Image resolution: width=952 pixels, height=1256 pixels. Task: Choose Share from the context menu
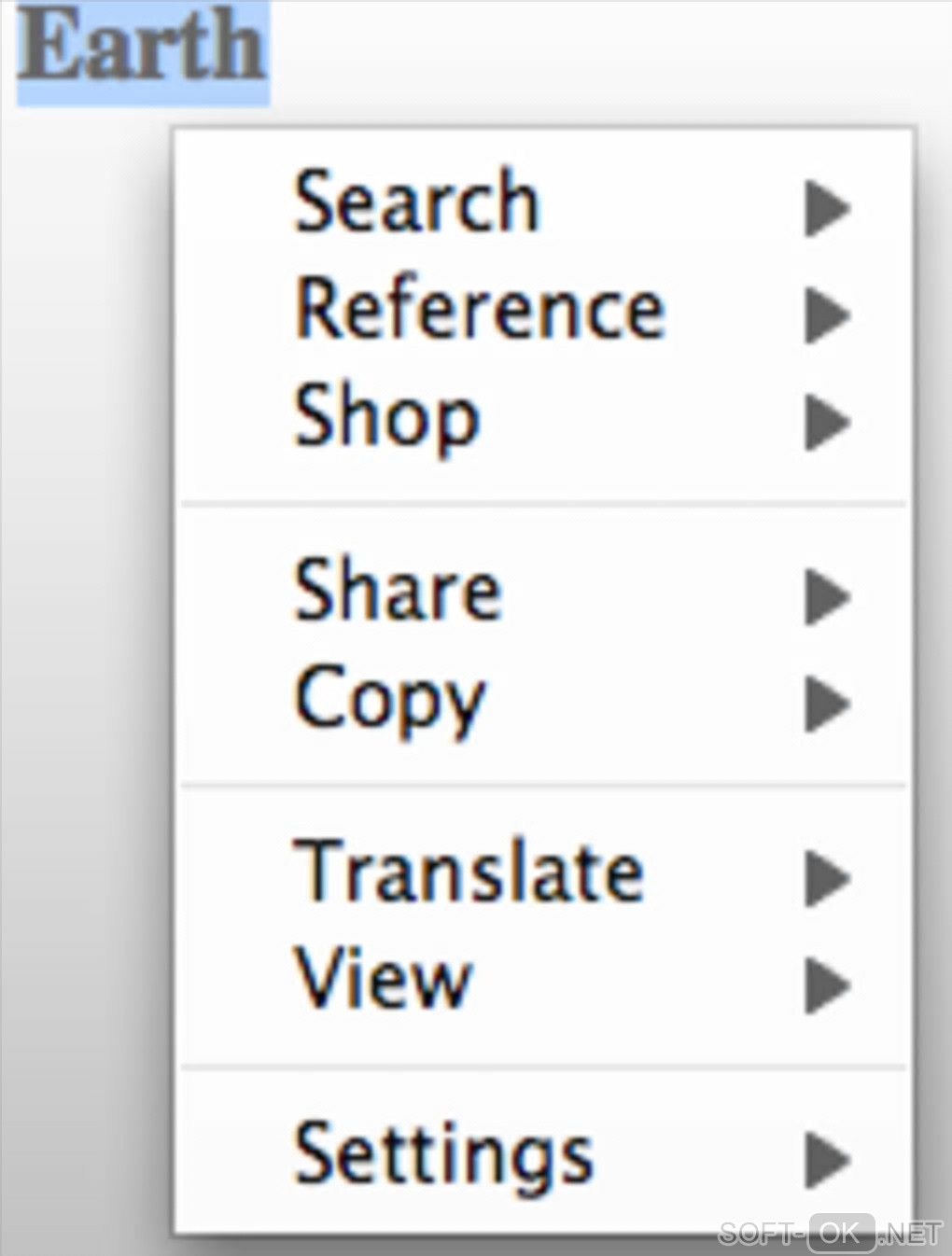click(399, 592)
